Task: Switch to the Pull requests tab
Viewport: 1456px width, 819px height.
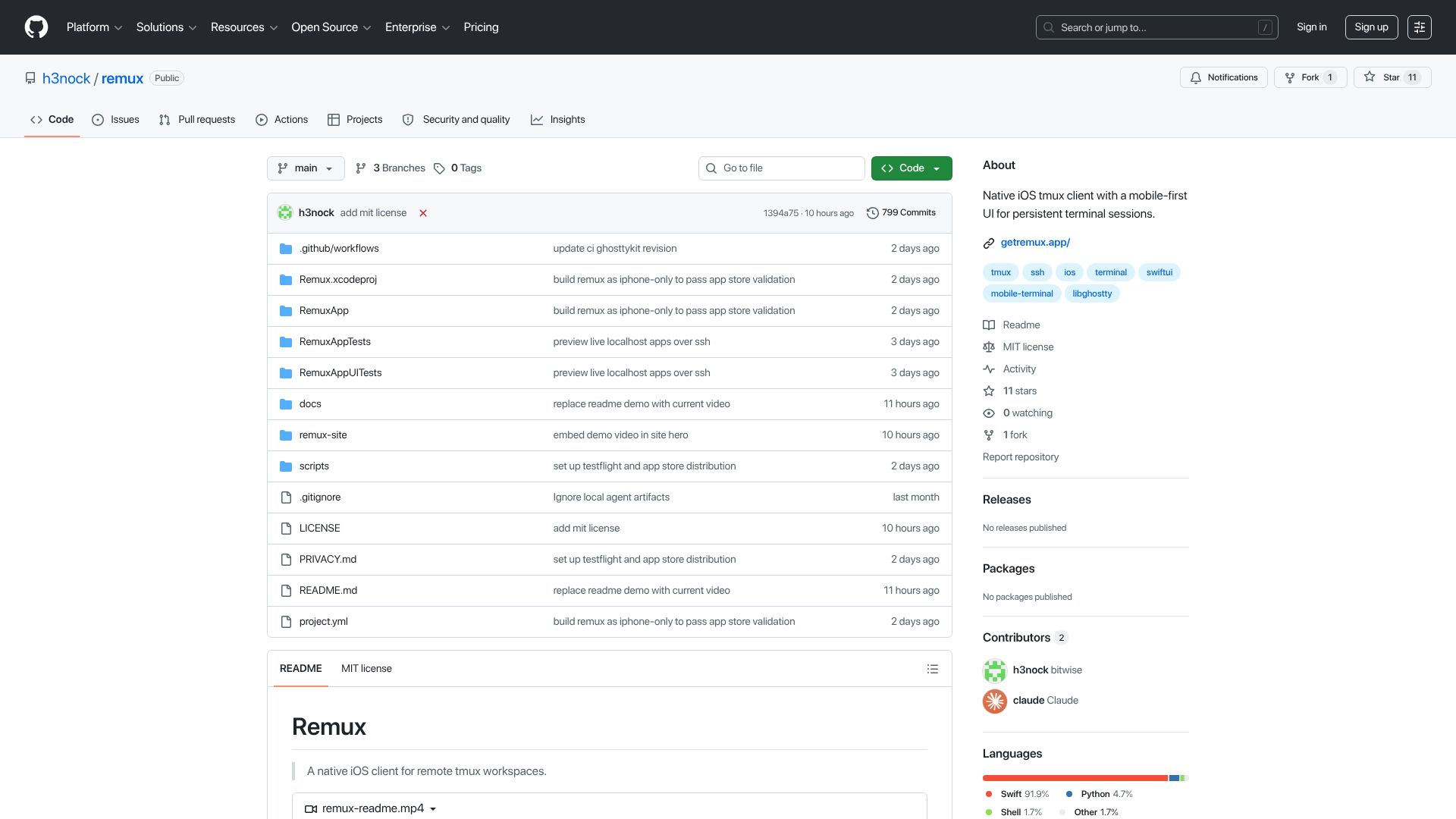Action: [x=197, y=120]
